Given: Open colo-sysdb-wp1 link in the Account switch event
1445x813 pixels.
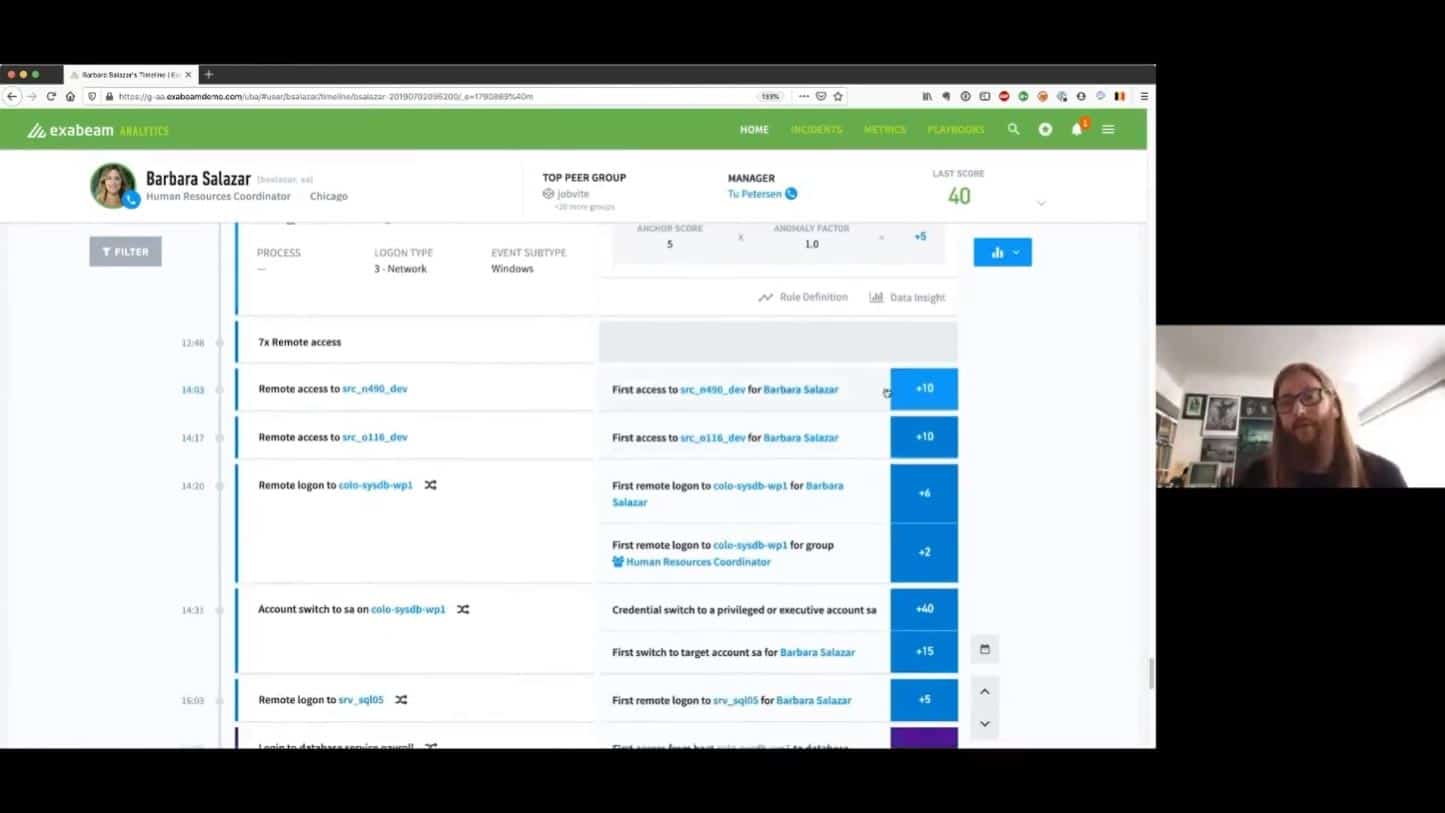Looking at the screenshot, I should click(x=408, y=609).
